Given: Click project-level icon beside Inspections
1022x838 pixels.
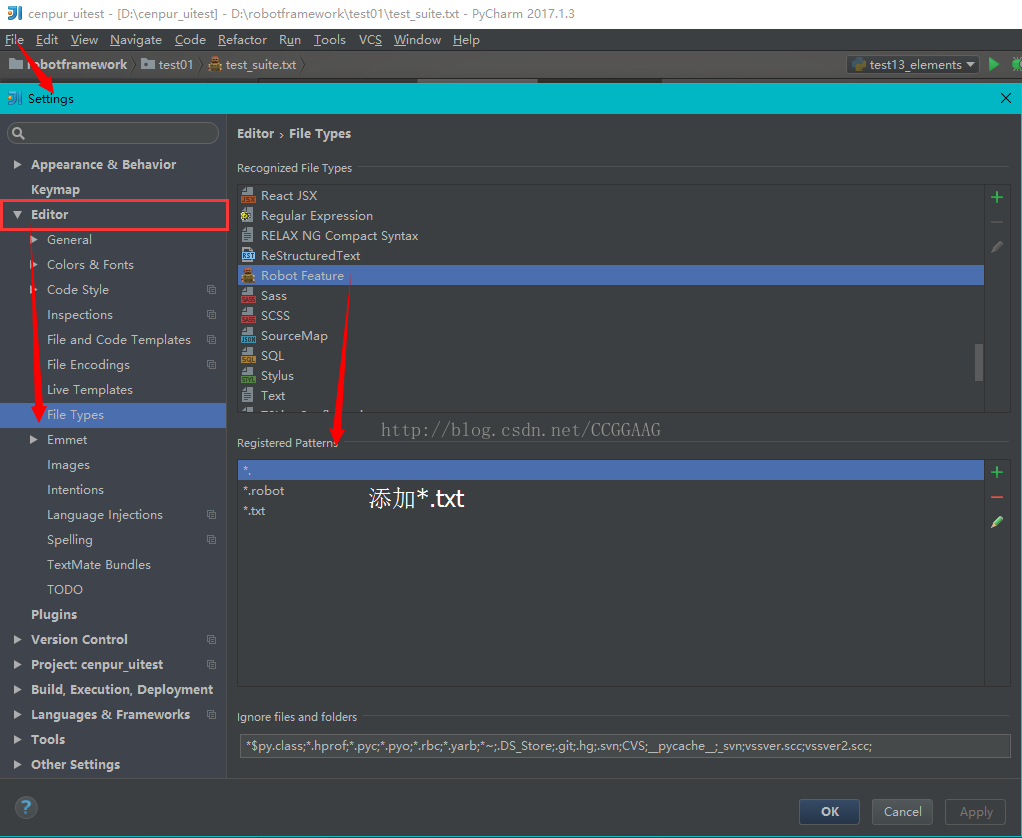Looking at the screenshot, I should (211, 315).
